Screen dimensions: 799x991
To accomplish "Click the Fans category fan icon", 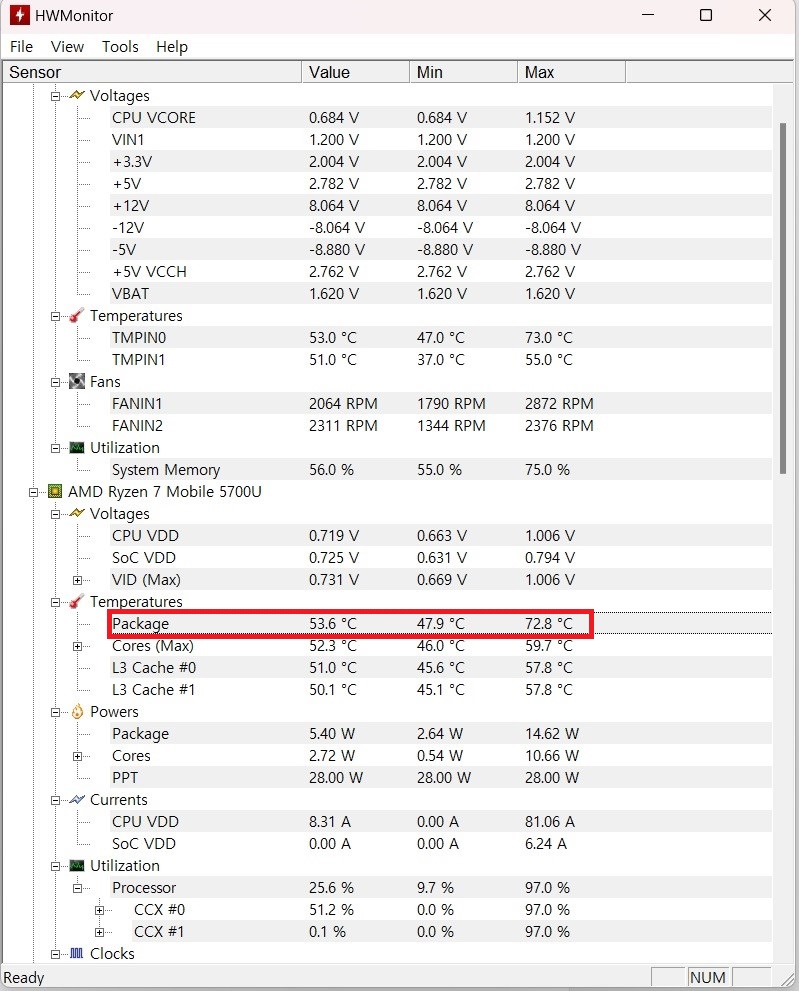I will point(76,381).
